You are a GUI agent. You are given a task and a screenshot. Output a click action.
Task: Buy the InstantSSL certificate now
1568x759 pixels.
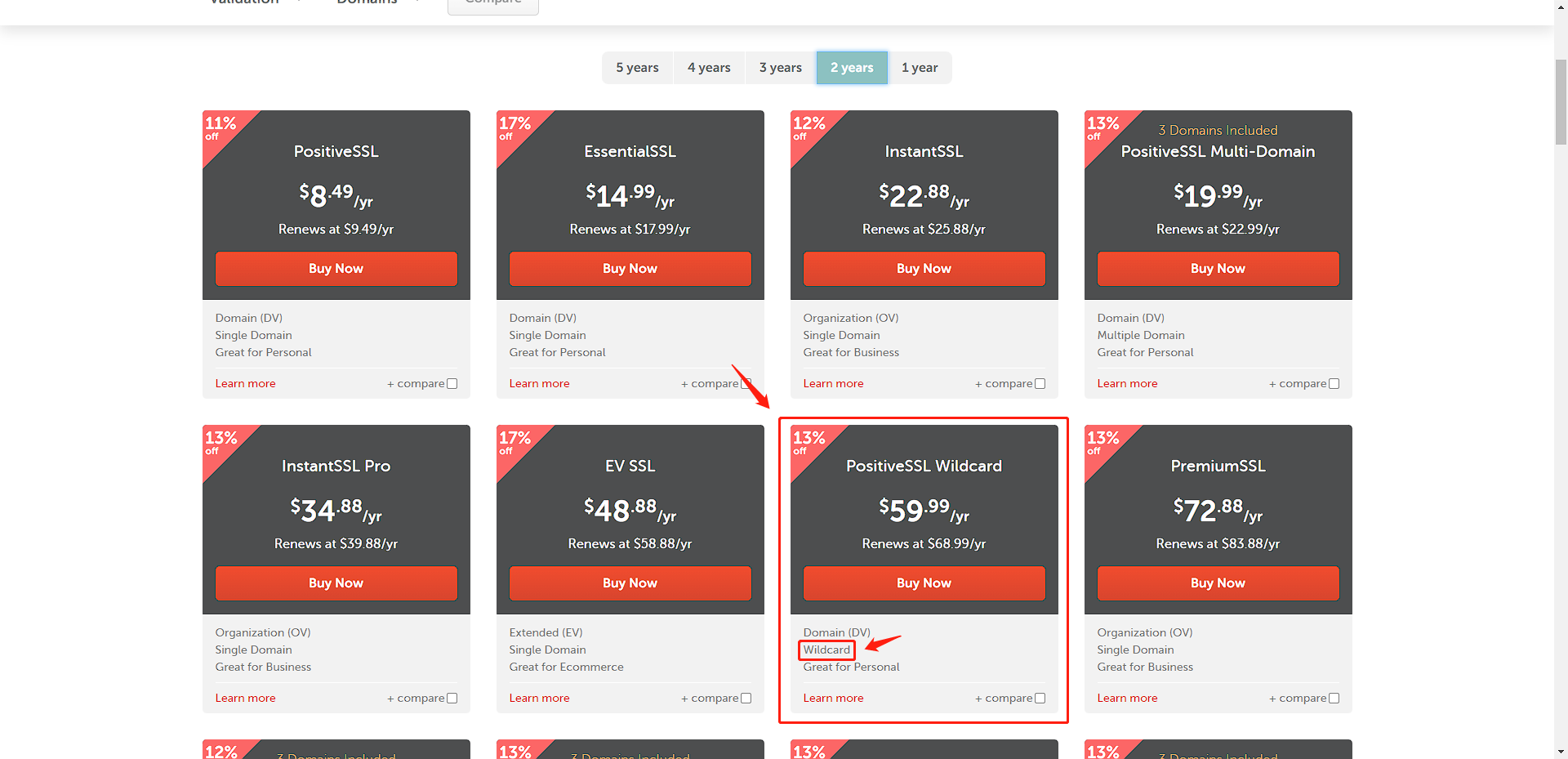point(924,269)
